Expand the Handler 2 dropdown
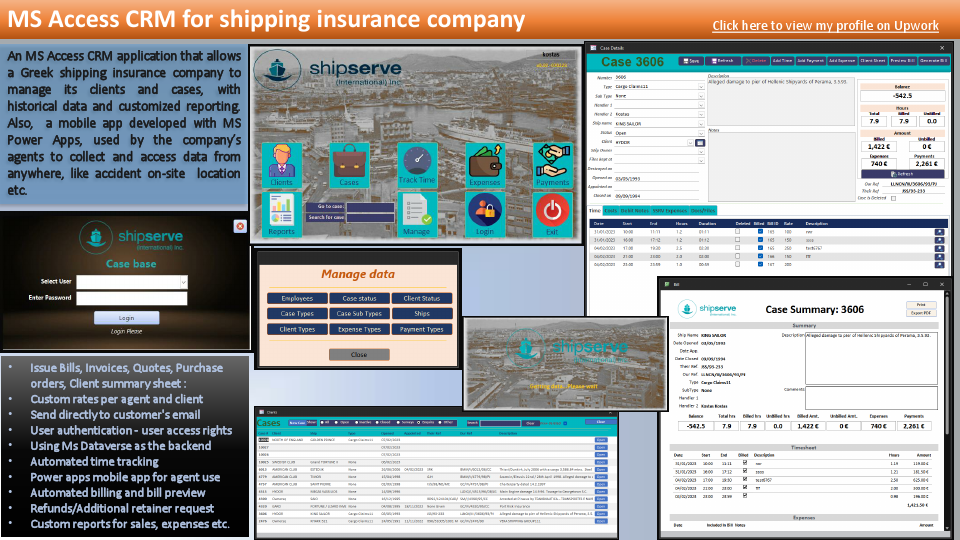This screenshot has height=540, width=960. [701, 114]
